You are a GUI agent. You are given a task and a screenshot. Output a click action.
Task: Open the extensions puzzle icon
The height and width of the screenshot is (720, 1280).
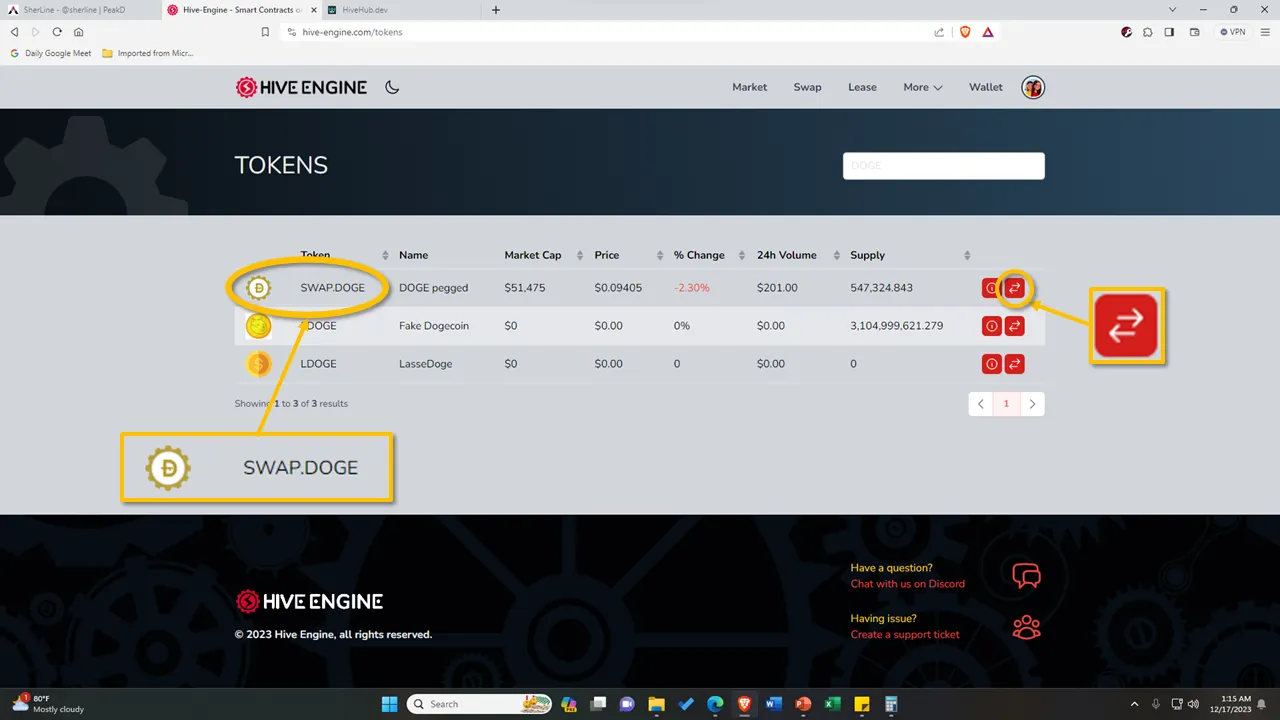[x=1148, y=32]
